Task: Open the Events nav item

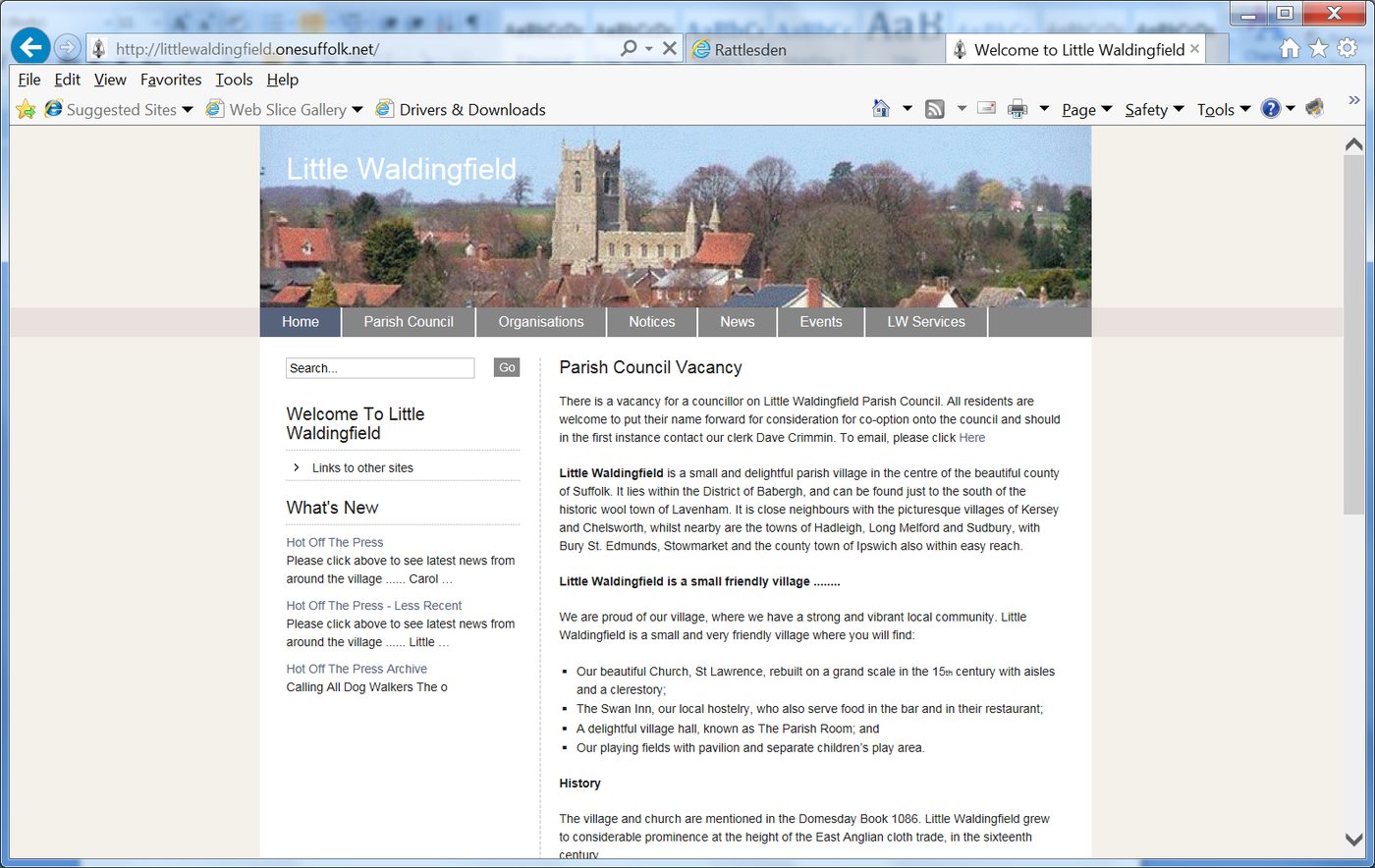Action: click(821, 322)
